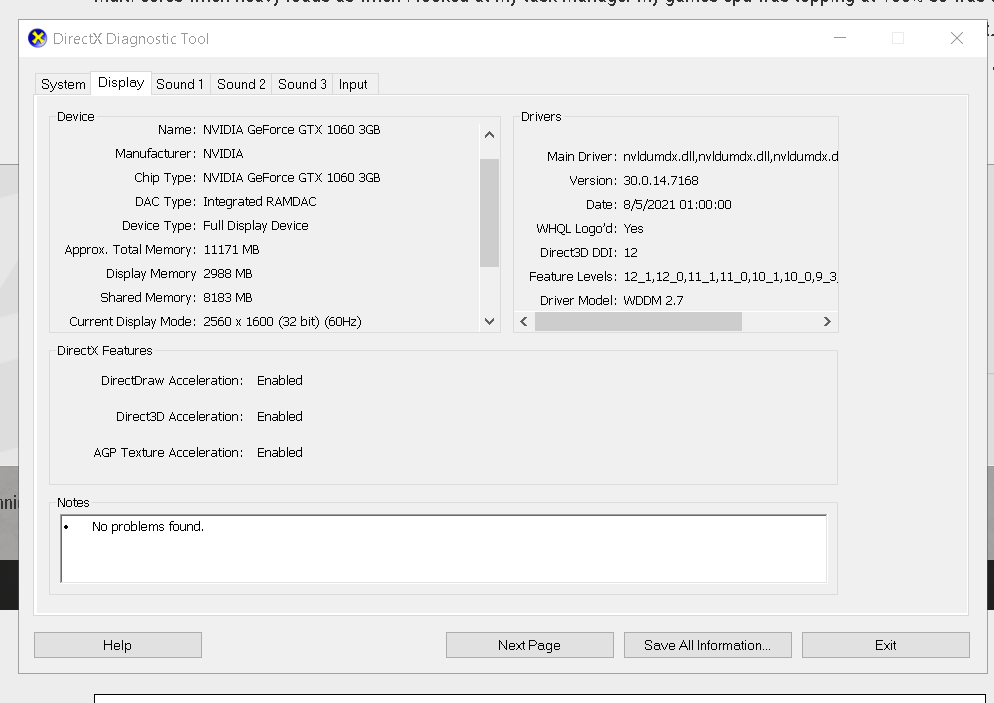Minimize the DirectX Diagnostic Tool window

pyautogui.click(x=840, y=38)
